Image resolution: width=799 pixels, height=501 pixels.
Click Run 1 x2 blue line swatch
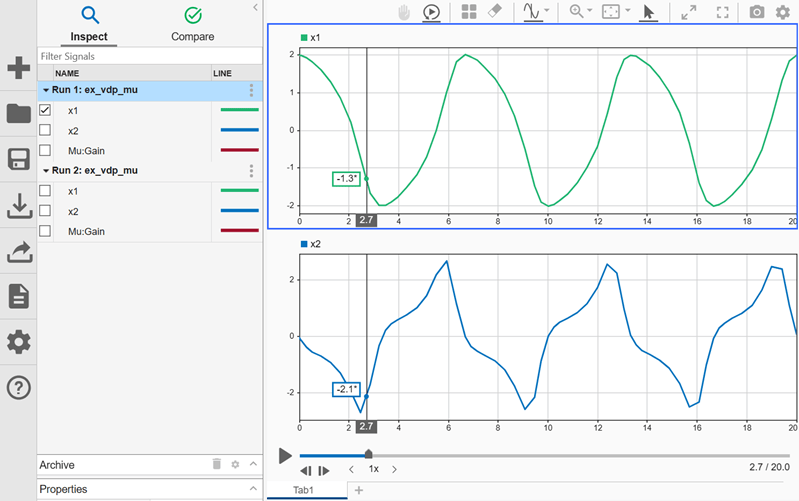click(x=239, y=130)
